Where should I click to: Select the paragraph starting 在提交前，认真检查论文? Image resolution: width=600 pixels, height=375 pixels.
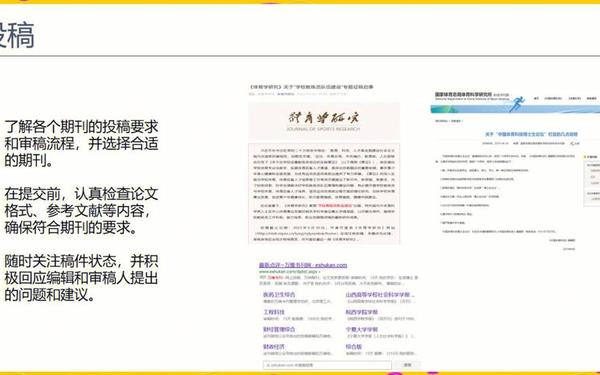(x=81, y=210)
